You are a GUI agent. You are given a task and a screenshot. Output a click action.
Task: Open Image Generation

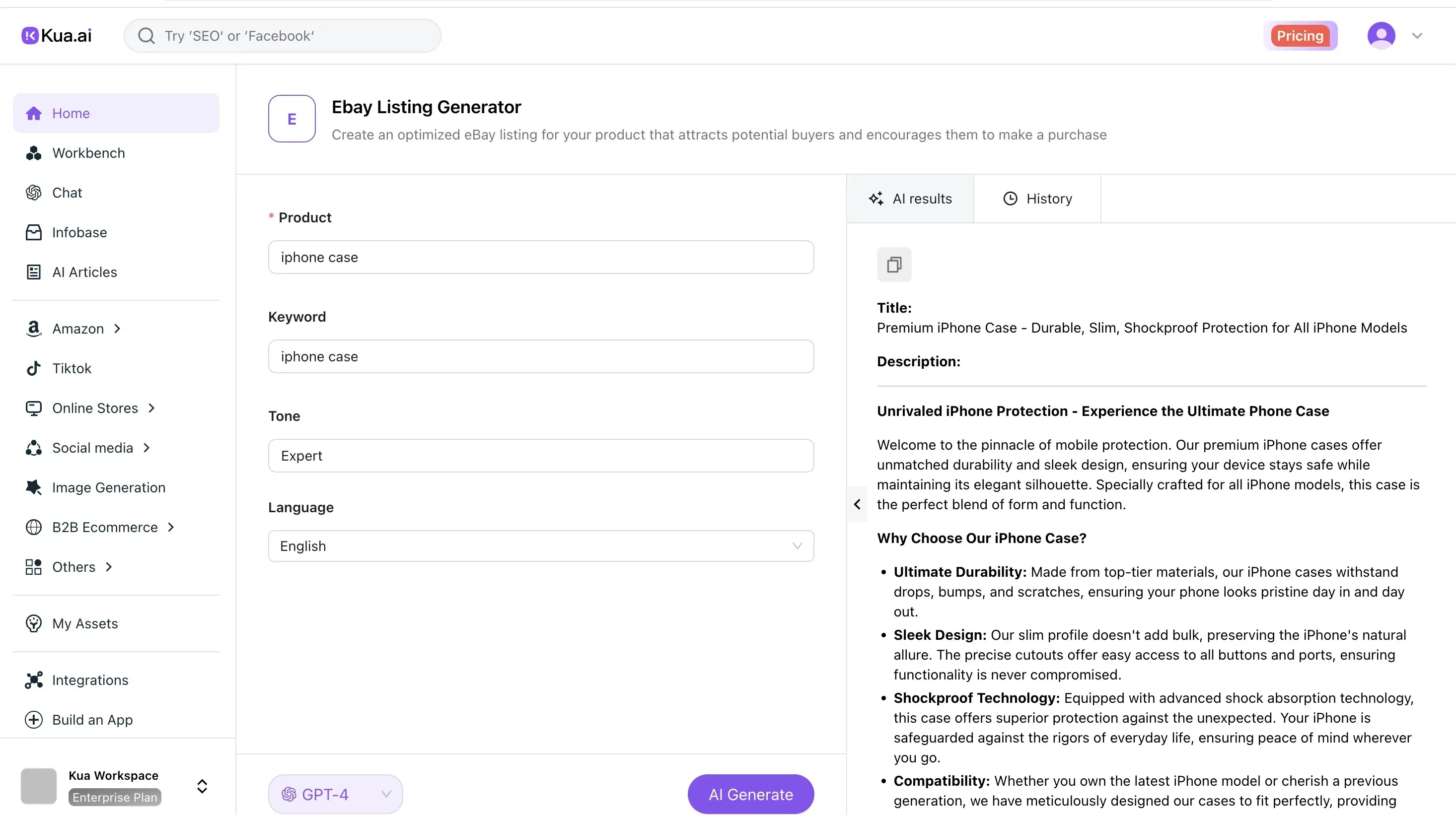[109, 487]
